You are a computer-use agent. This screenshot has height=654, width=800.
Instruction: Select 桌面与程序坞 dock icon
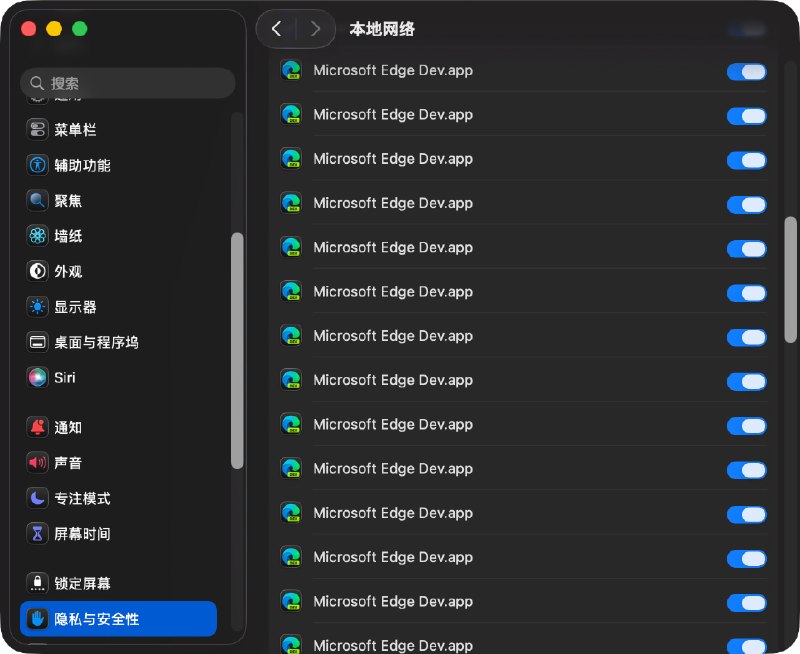(37, 342)
